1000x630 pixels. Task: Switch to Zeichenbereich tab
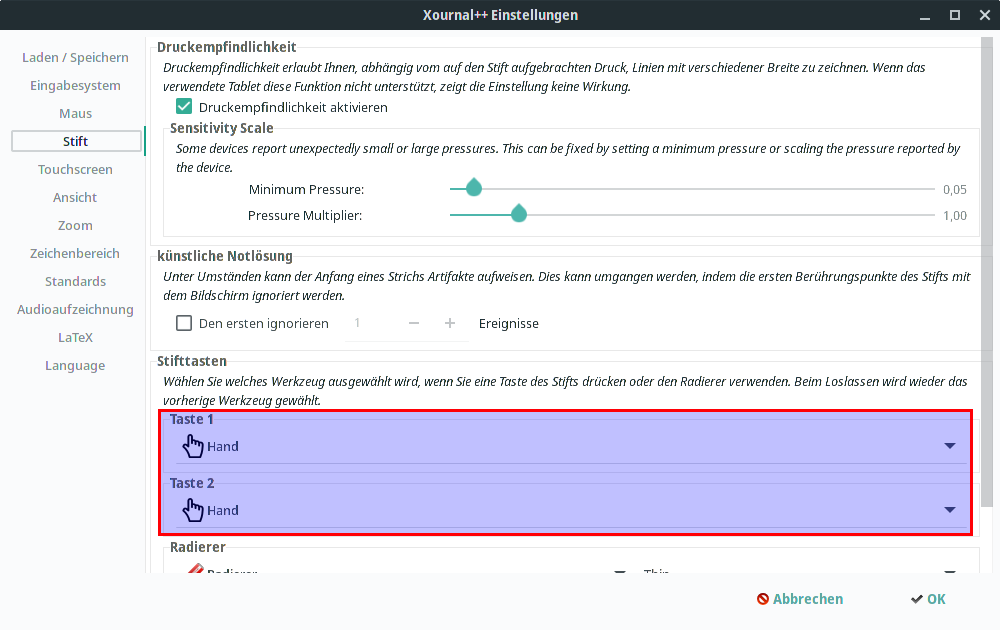coord(75,254)
